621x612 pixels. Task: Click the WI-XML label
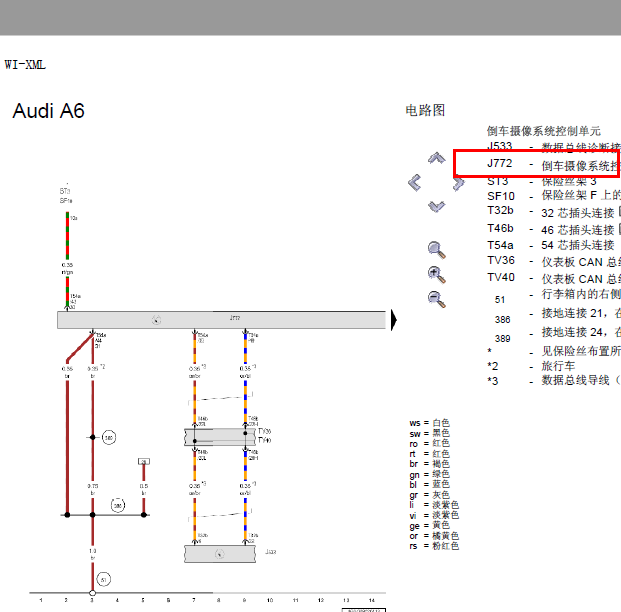25,65
